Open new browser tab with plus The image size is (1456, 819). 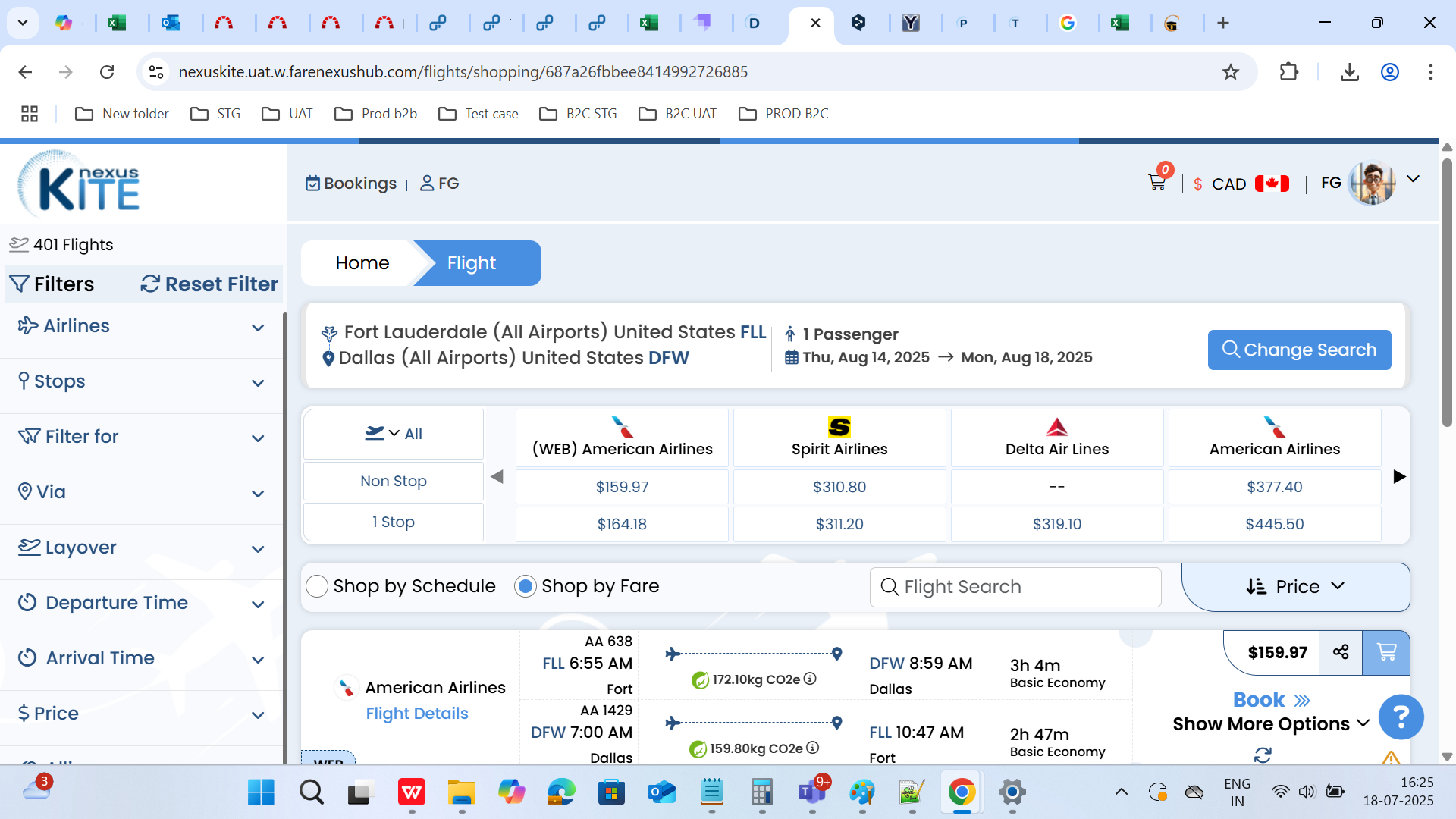click(x=1222, y=23)
